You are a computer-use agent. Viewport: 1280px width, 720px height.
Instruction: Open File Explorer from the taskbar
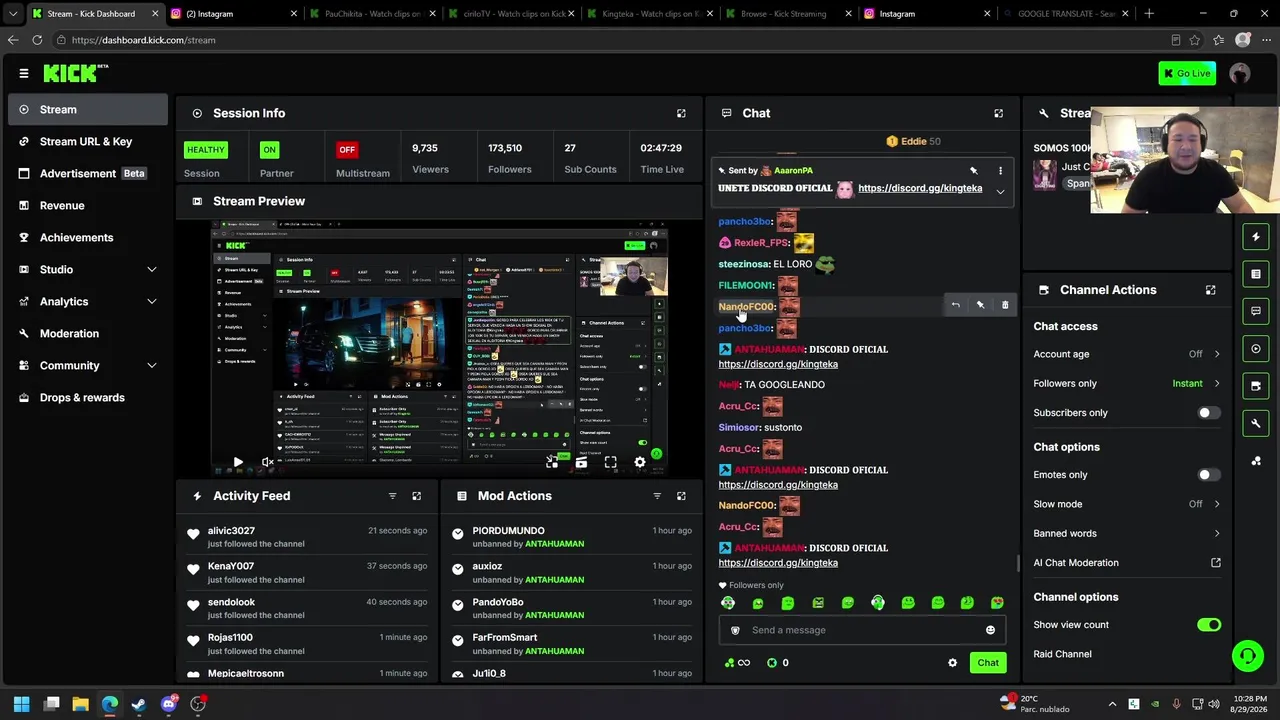tap(80, 704)
